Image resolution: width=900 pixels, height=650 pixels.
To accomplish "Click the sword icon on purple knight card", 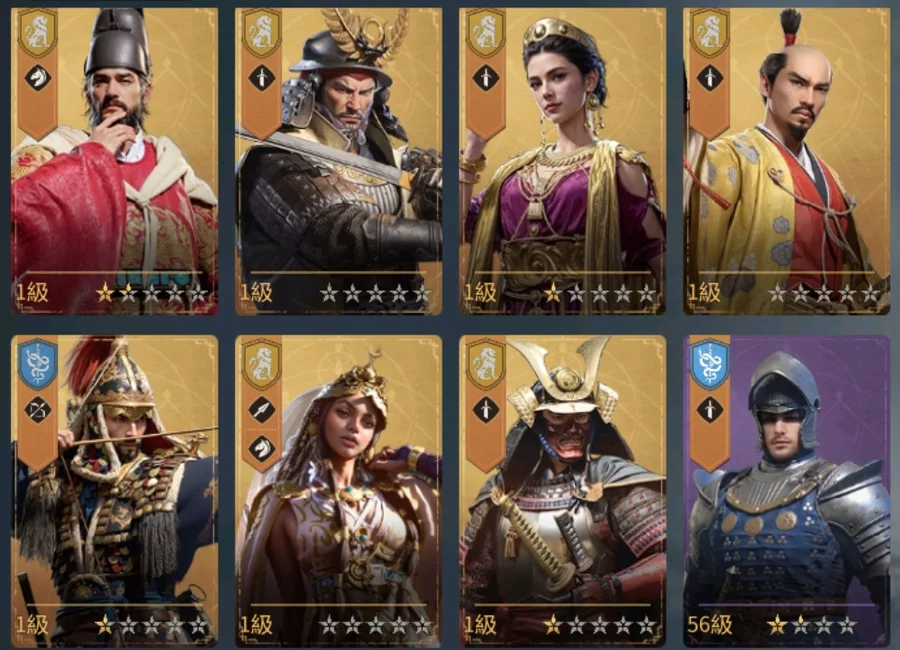I will tap(710, 409).
